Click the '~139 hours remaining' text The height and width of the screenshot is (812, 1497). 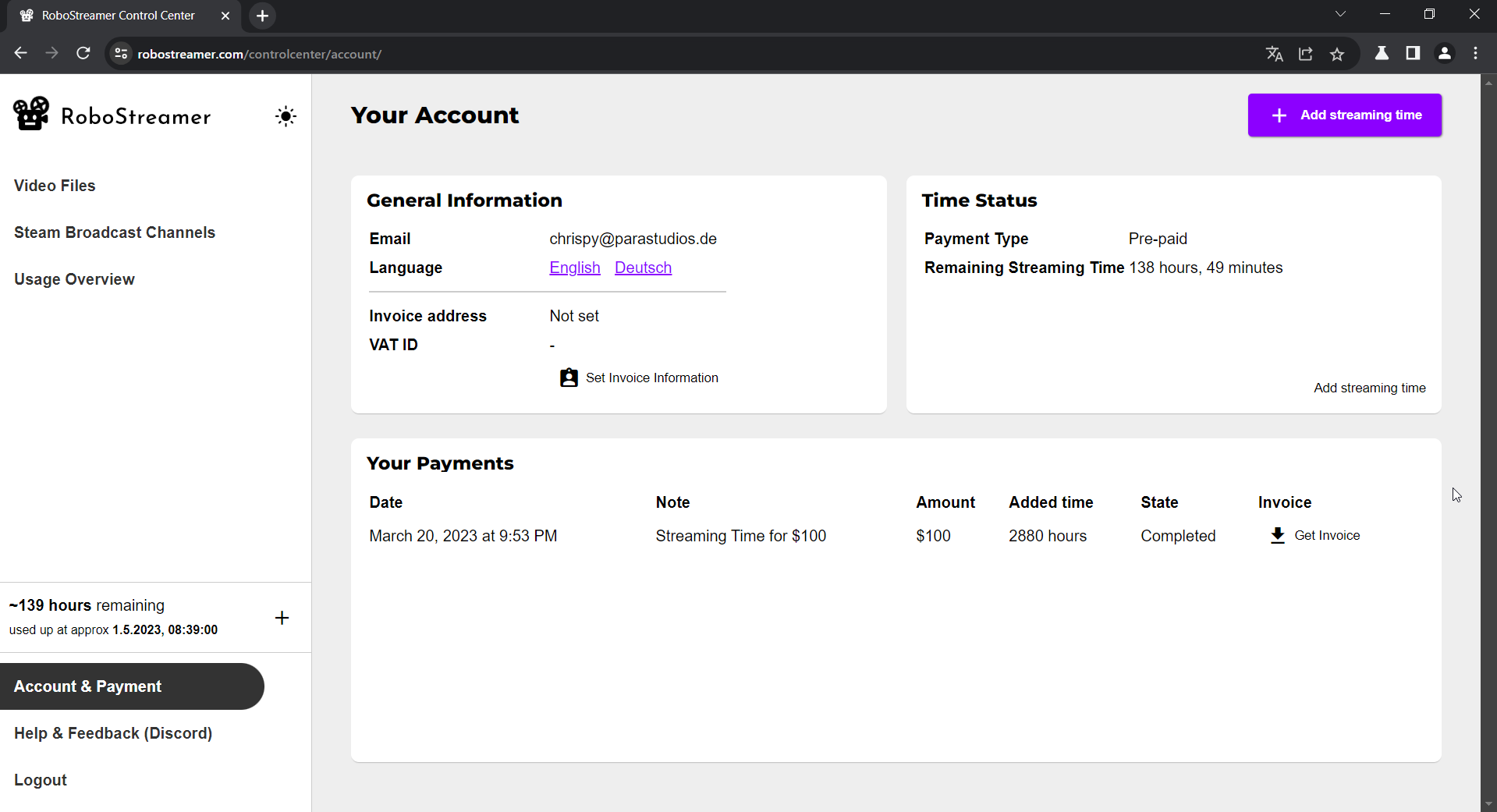tap(87, 605)
